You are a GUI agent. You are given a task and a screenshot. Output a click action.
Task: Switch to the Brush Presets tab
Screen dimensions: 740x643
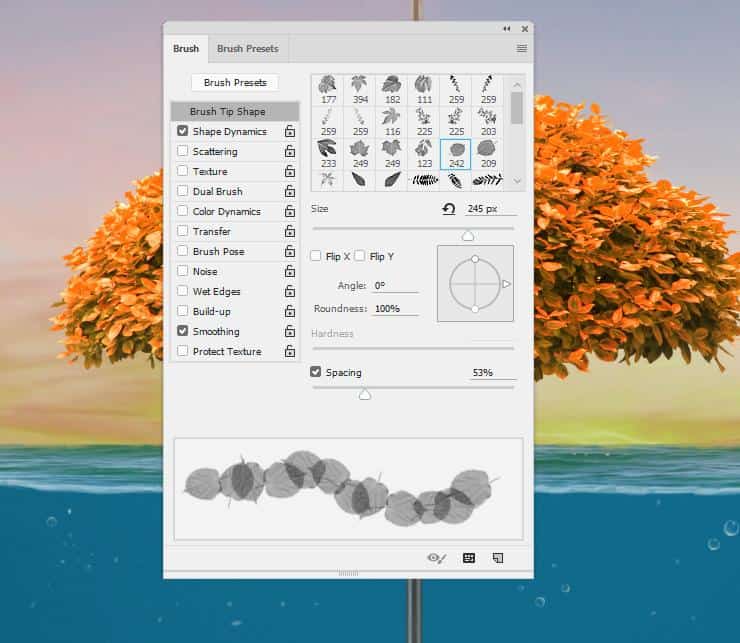tap(248, 49)
